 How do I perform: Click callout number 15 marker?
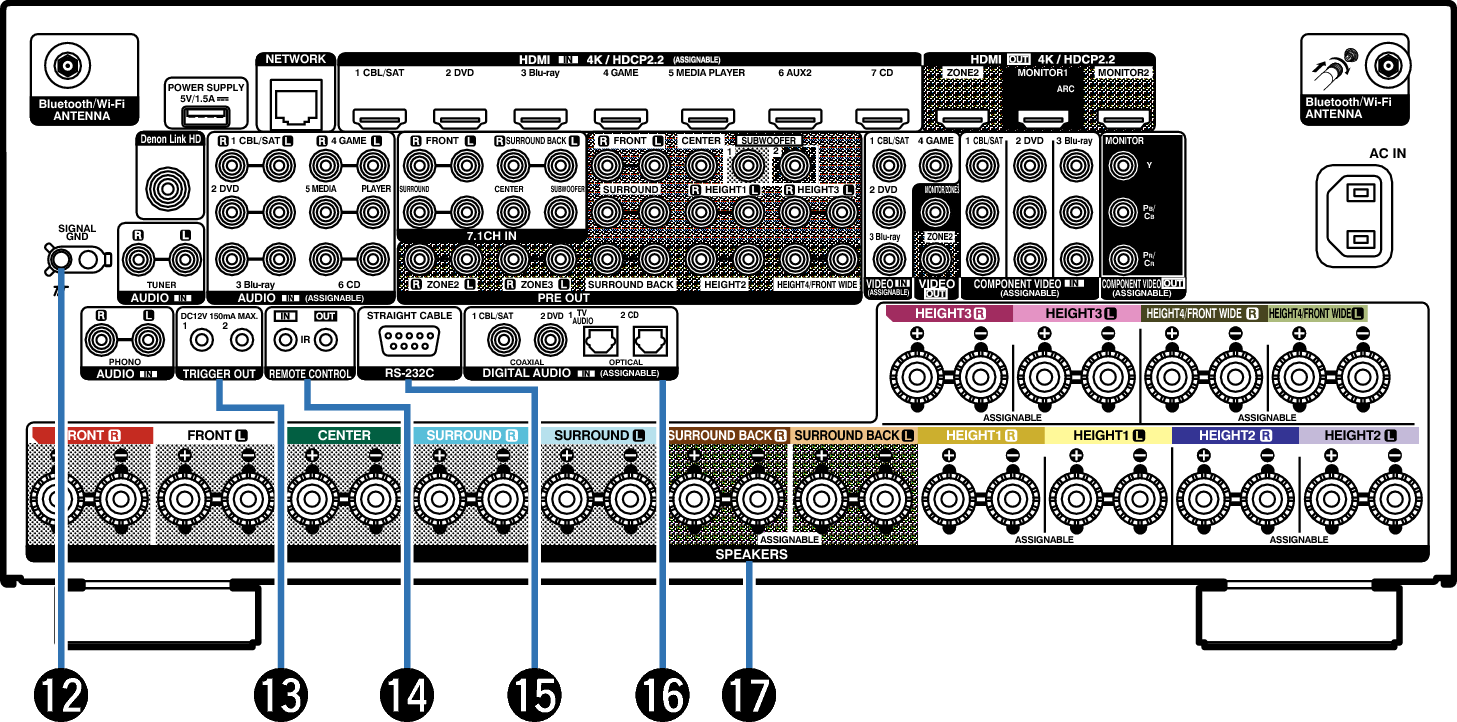[534, 691]
